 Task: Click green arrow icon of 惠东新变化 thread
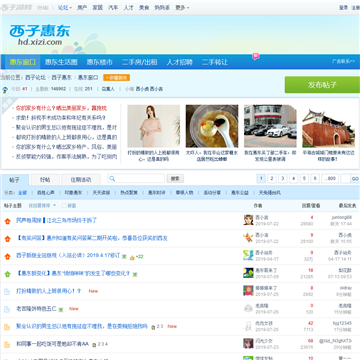(7, 274)
